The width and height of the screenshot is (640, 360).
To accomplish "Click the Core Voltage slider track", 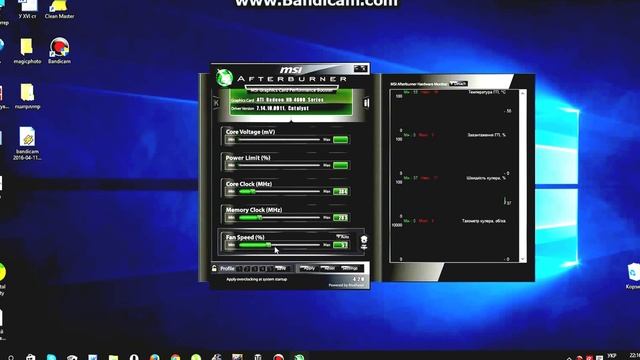I will 279,140.
